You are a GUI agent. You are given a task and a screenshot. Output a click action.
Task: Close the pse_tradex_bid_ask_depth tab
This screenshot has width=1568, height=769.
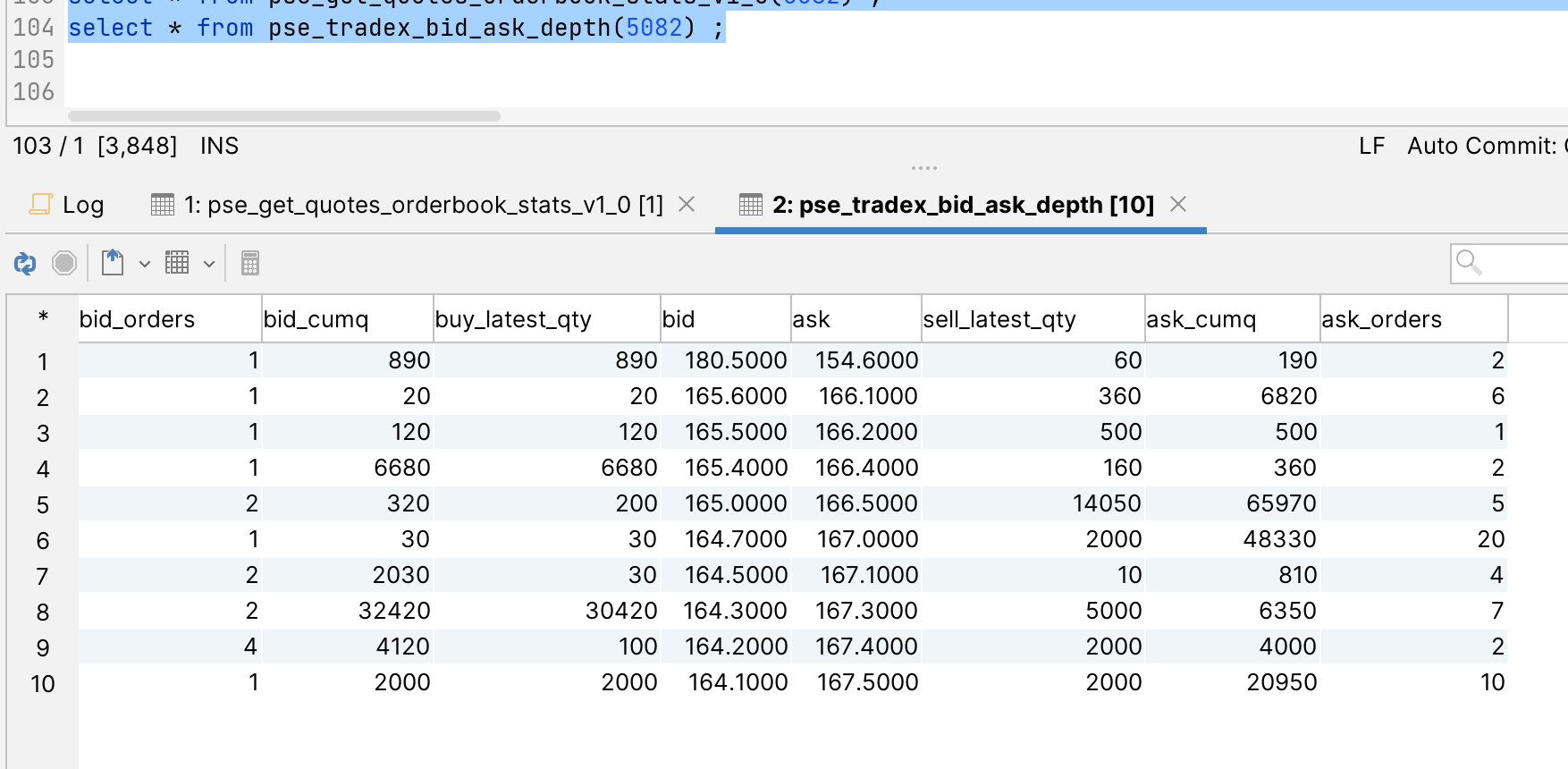tap(1178, 205)
